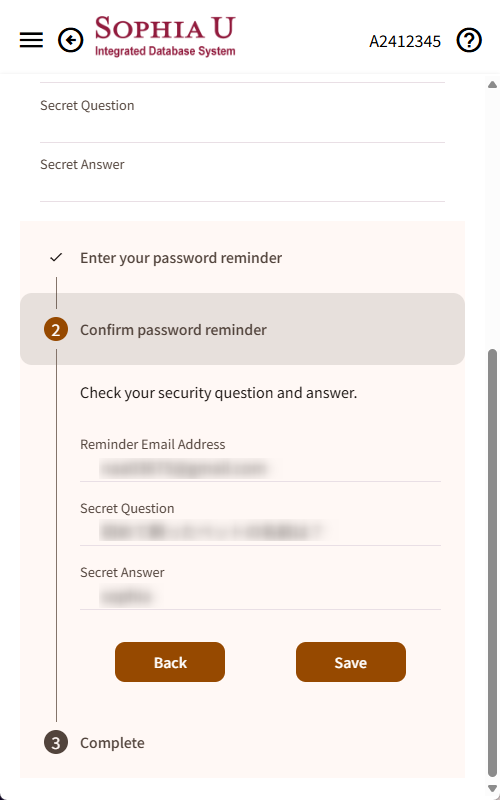Viewport: 500px width, 800px height.
Task: Click the blurred Reminder Email Address value
Action: 184,468
